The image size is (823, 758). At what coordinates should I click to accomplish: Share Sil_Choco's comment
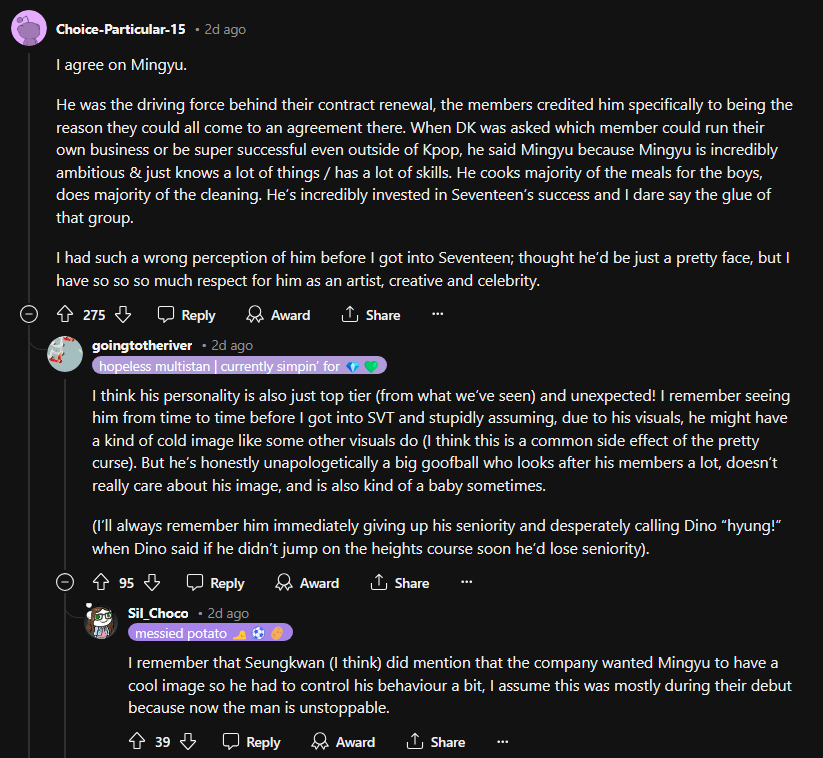coord(435,742)
